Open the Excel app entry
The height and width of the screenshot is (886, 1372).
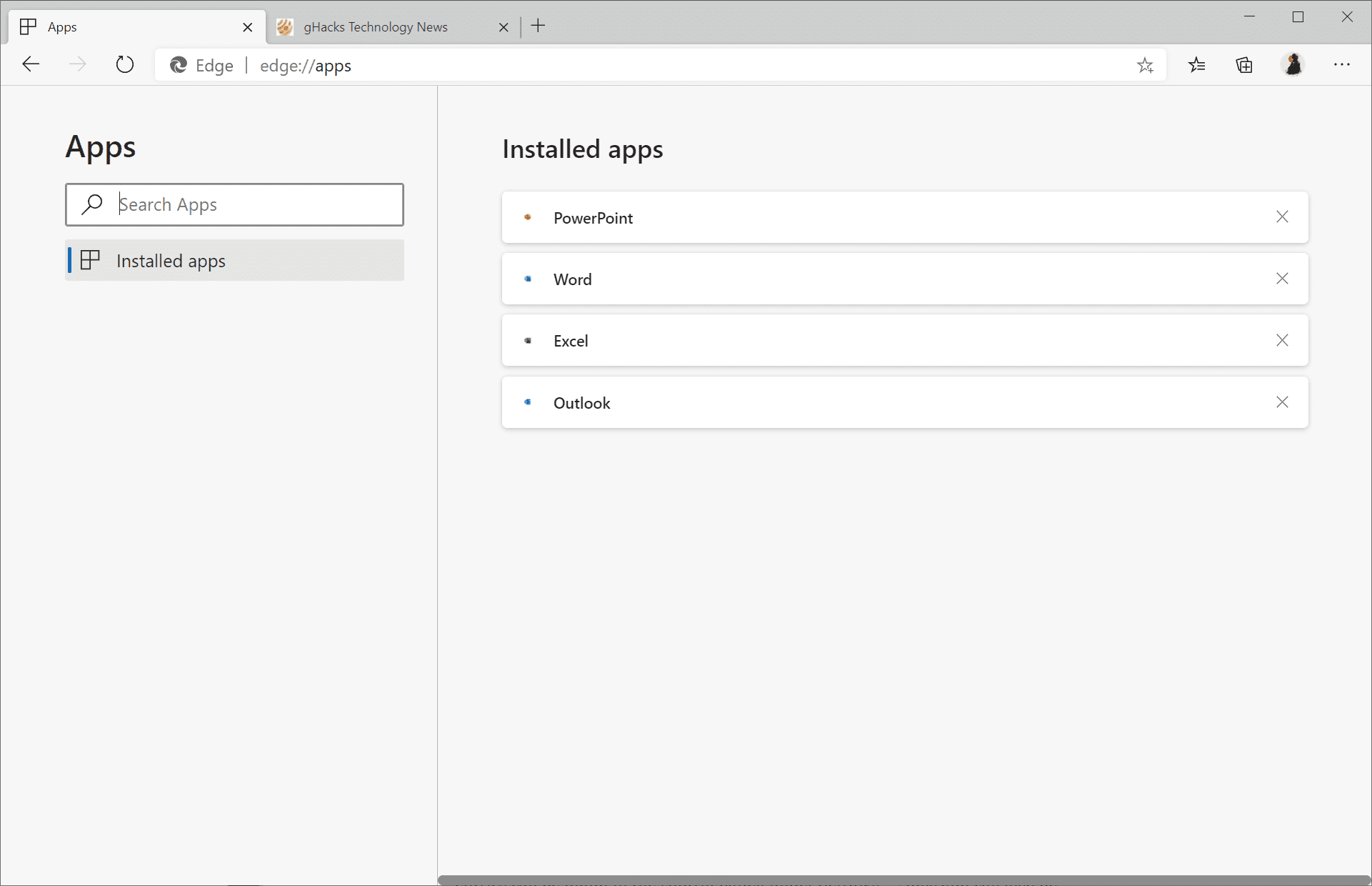point(905,340)
